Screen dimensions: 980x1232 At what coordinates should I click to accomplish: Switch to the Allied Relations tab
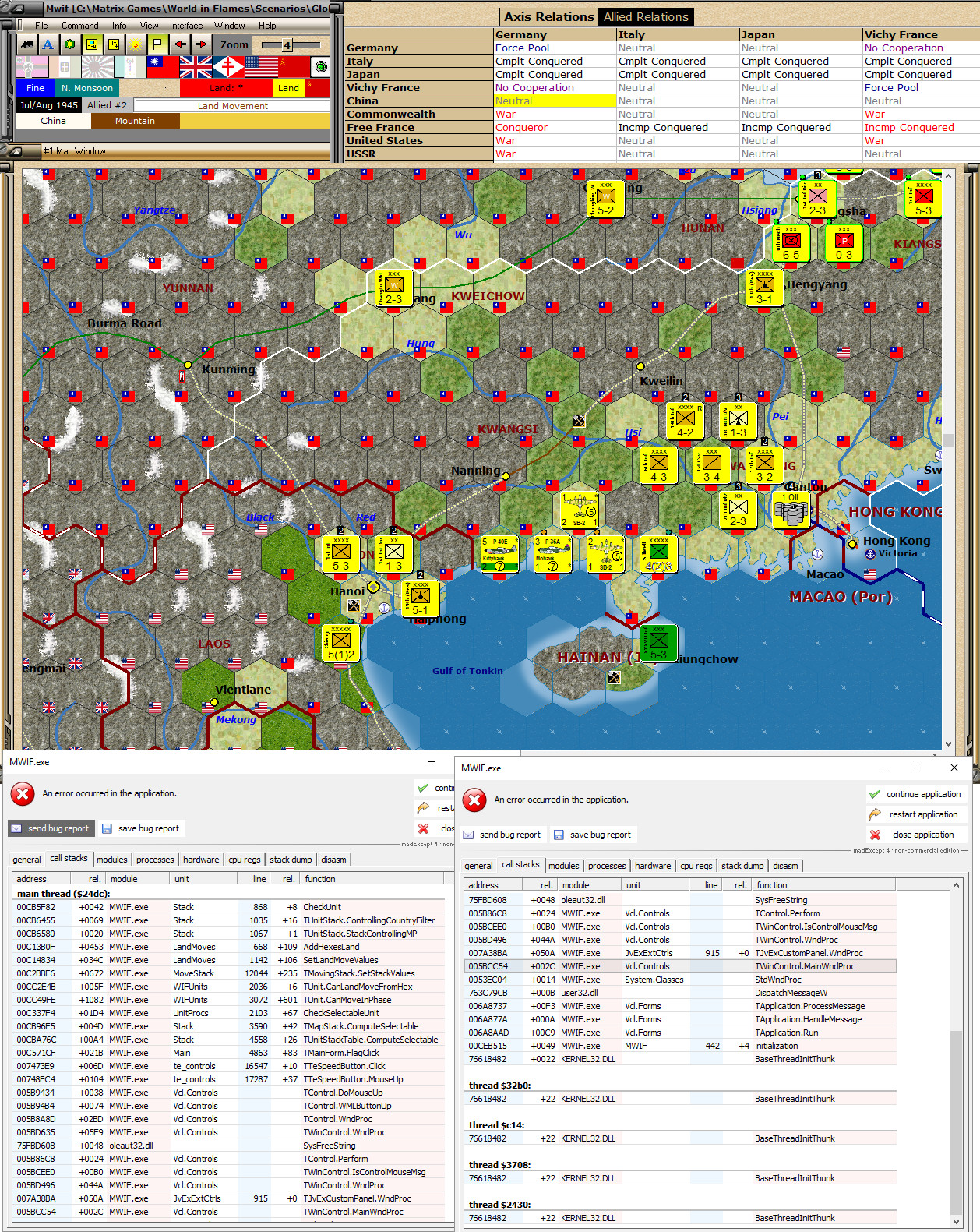click(x=646, y=16)
